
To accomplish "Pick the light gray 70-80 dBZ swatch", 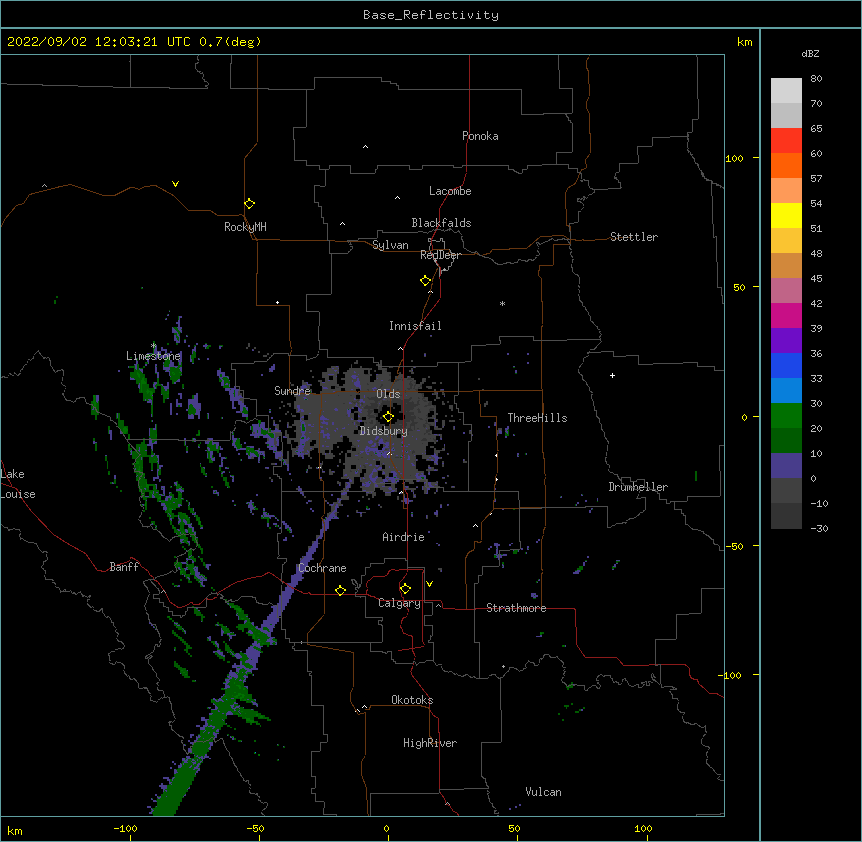I will [x=786, y=91].
